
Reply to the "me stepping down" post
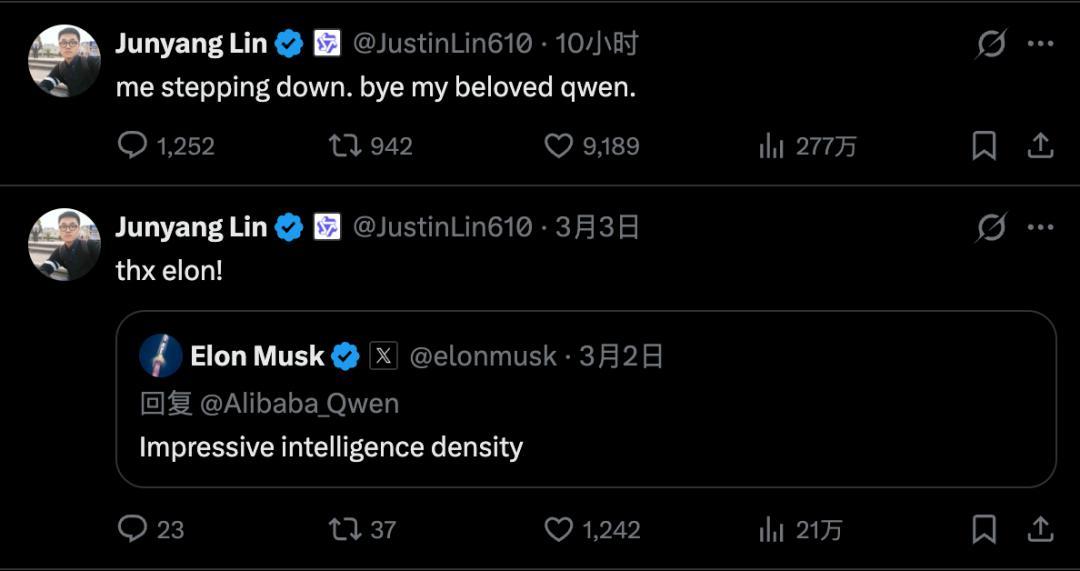pos(133,146)
